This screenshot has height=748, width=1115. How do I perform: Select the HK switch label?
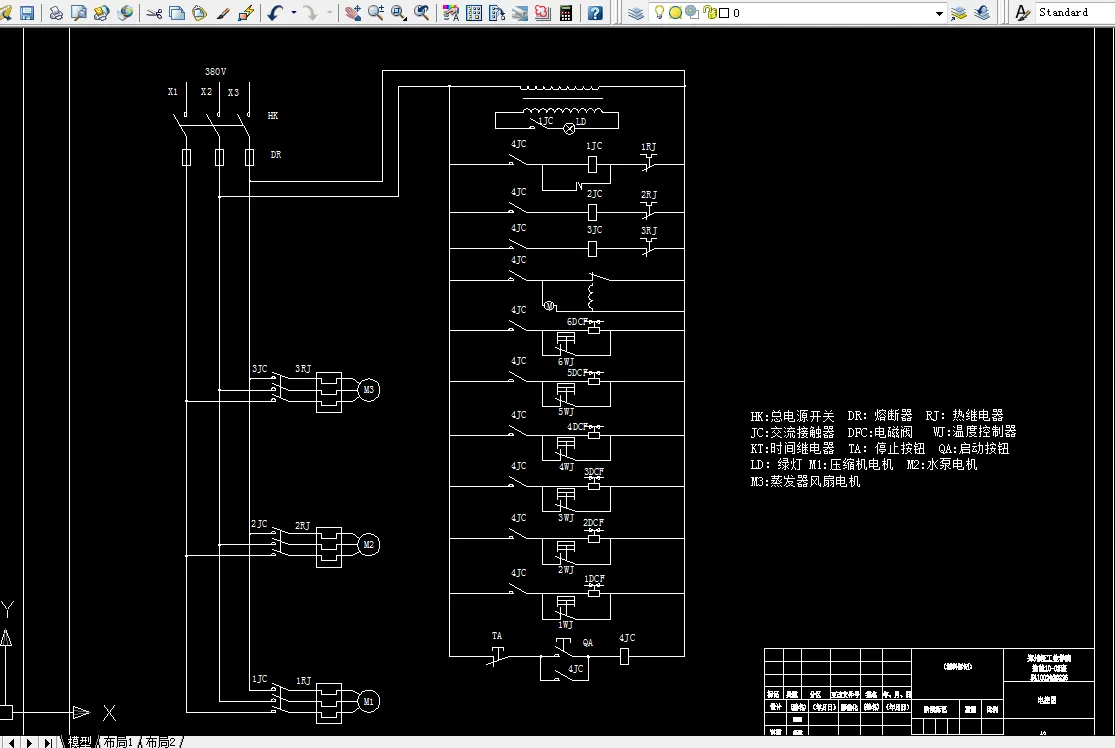coord(273,115)
